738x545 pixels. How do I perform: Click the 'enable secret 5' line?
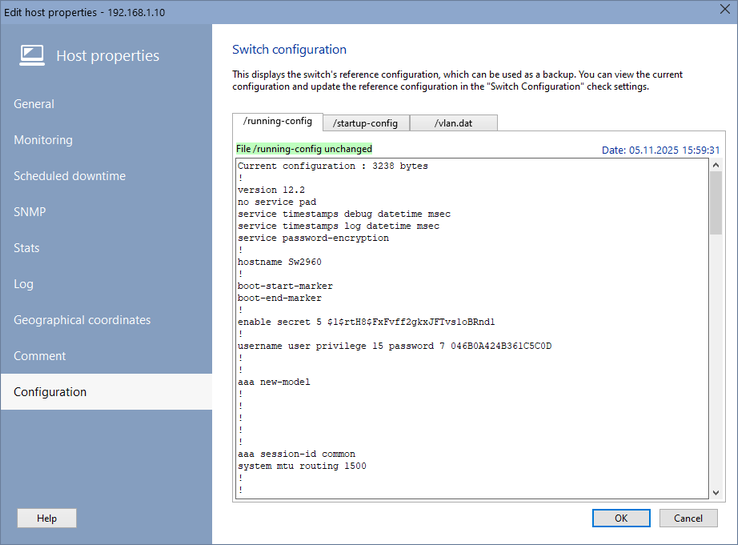(366, 322)
